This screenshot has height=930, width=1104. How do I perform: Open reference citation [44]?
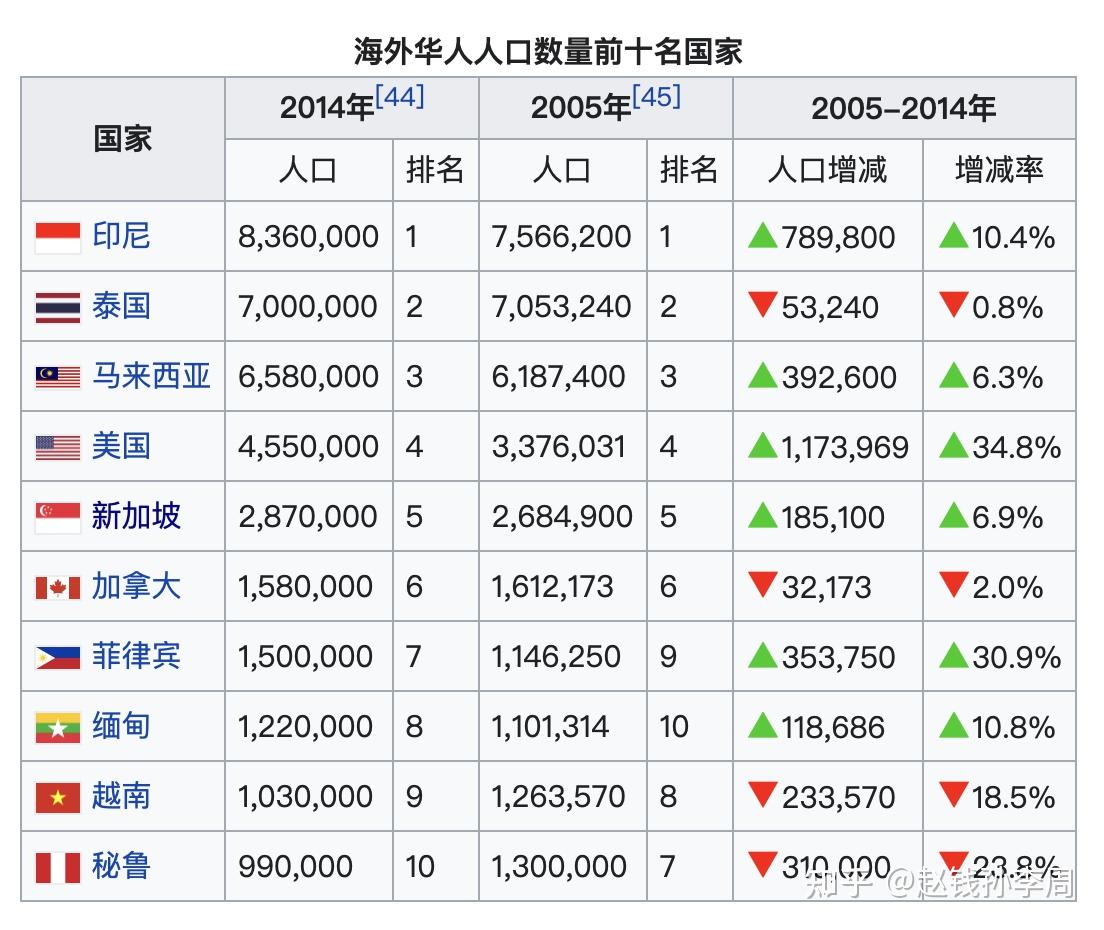point(402,95)
